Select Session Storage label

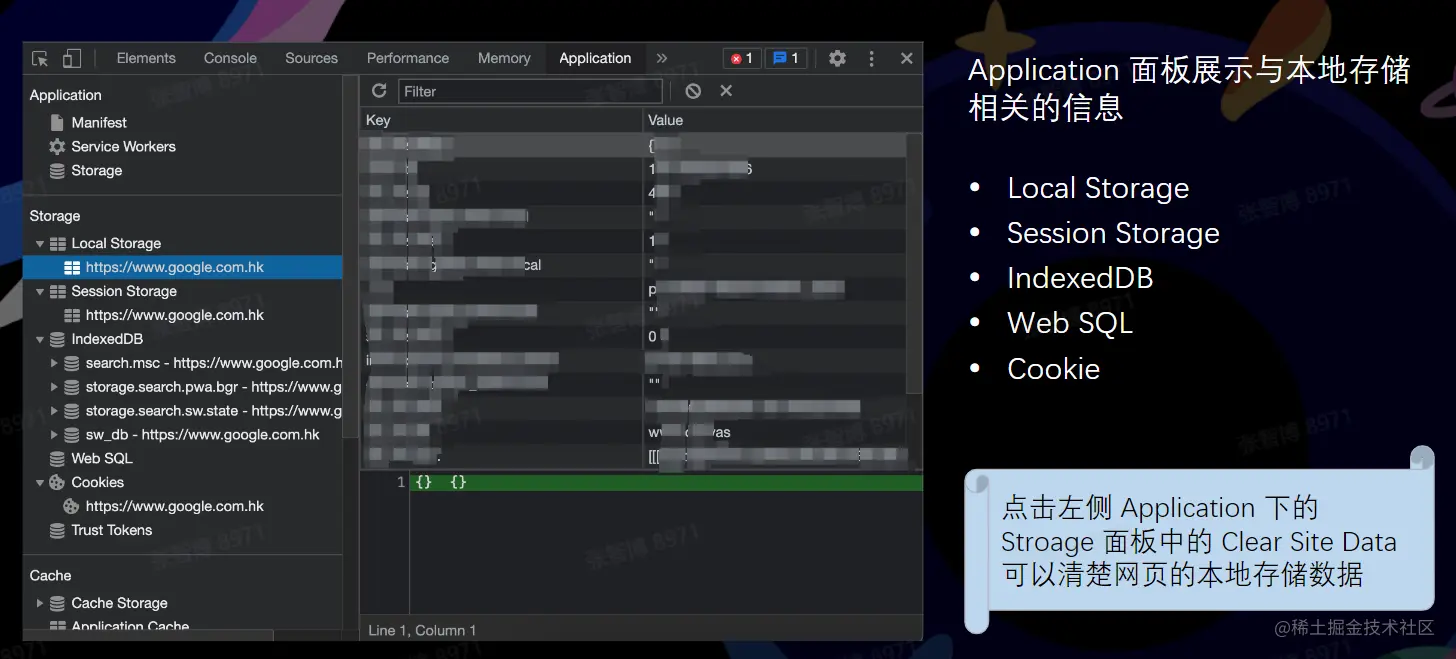point(124,291)
